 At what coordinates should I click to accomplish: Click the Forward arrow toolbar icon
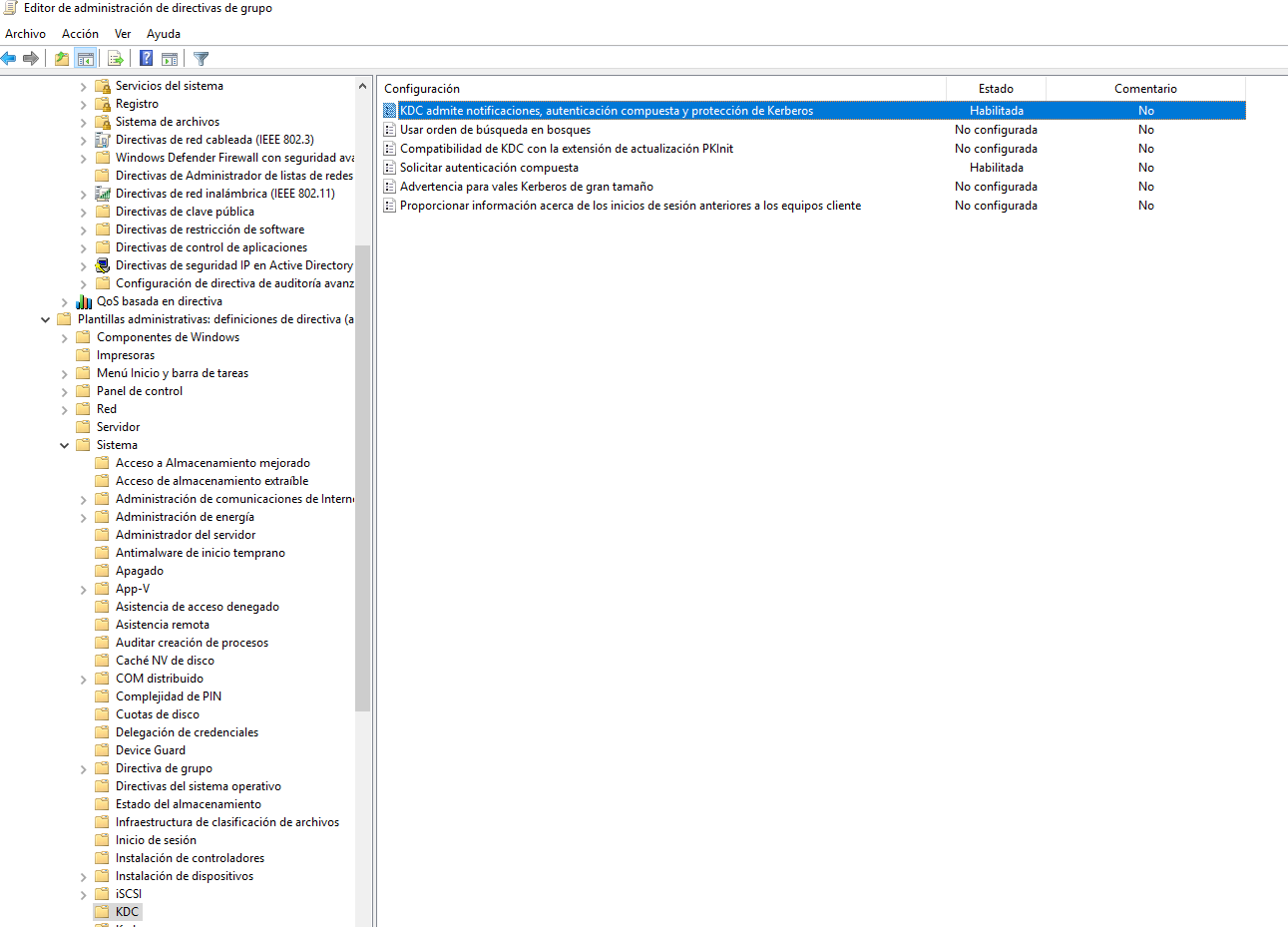click(x=31, y=59)
